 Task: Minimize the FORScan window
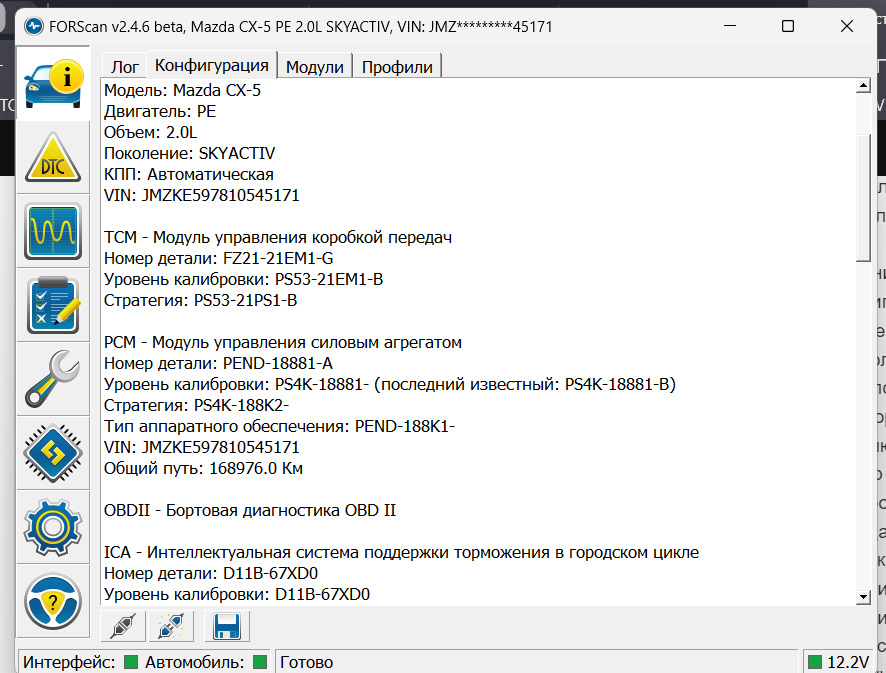point(730,26)
